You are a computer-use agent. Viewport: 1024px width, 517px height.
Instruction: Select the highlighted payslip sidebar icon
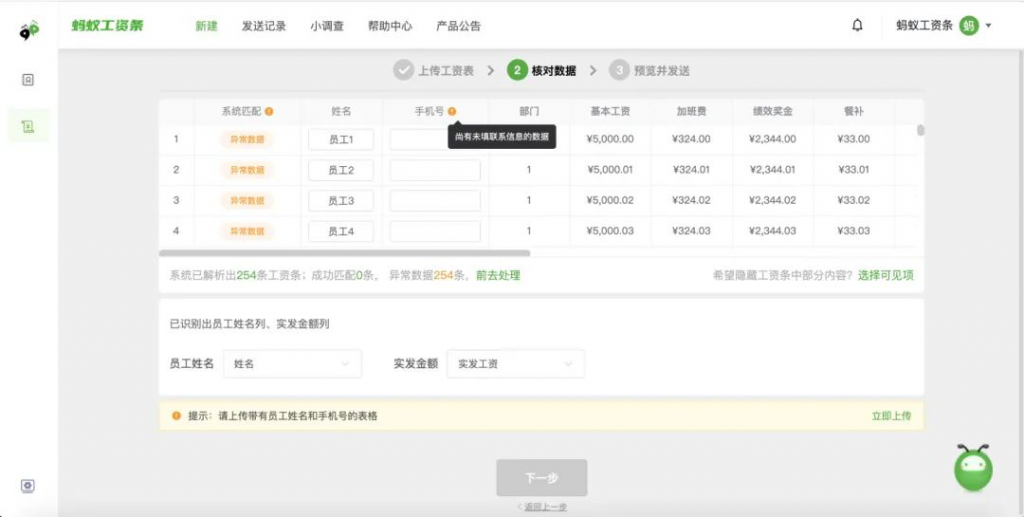pyautogui.click(x=28, y=126)
